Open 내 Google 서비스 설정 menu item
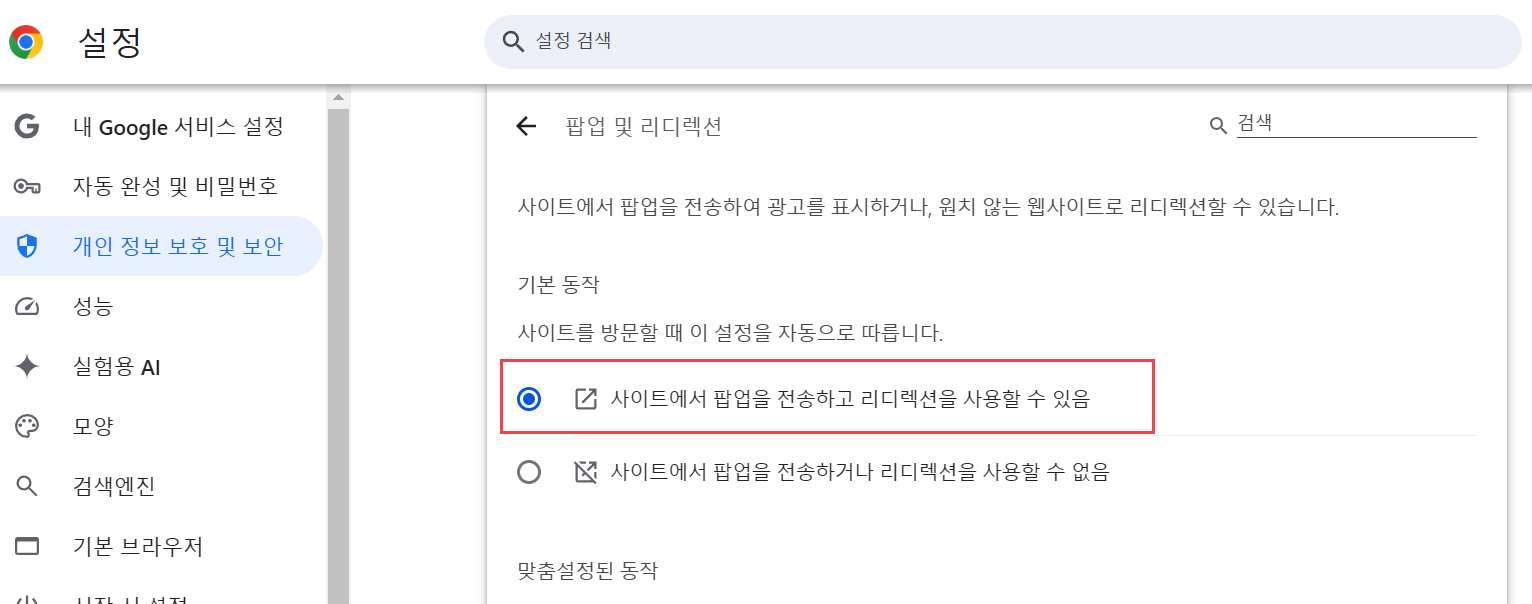Viewport: 1532px width, 604px height. point(178,126)
